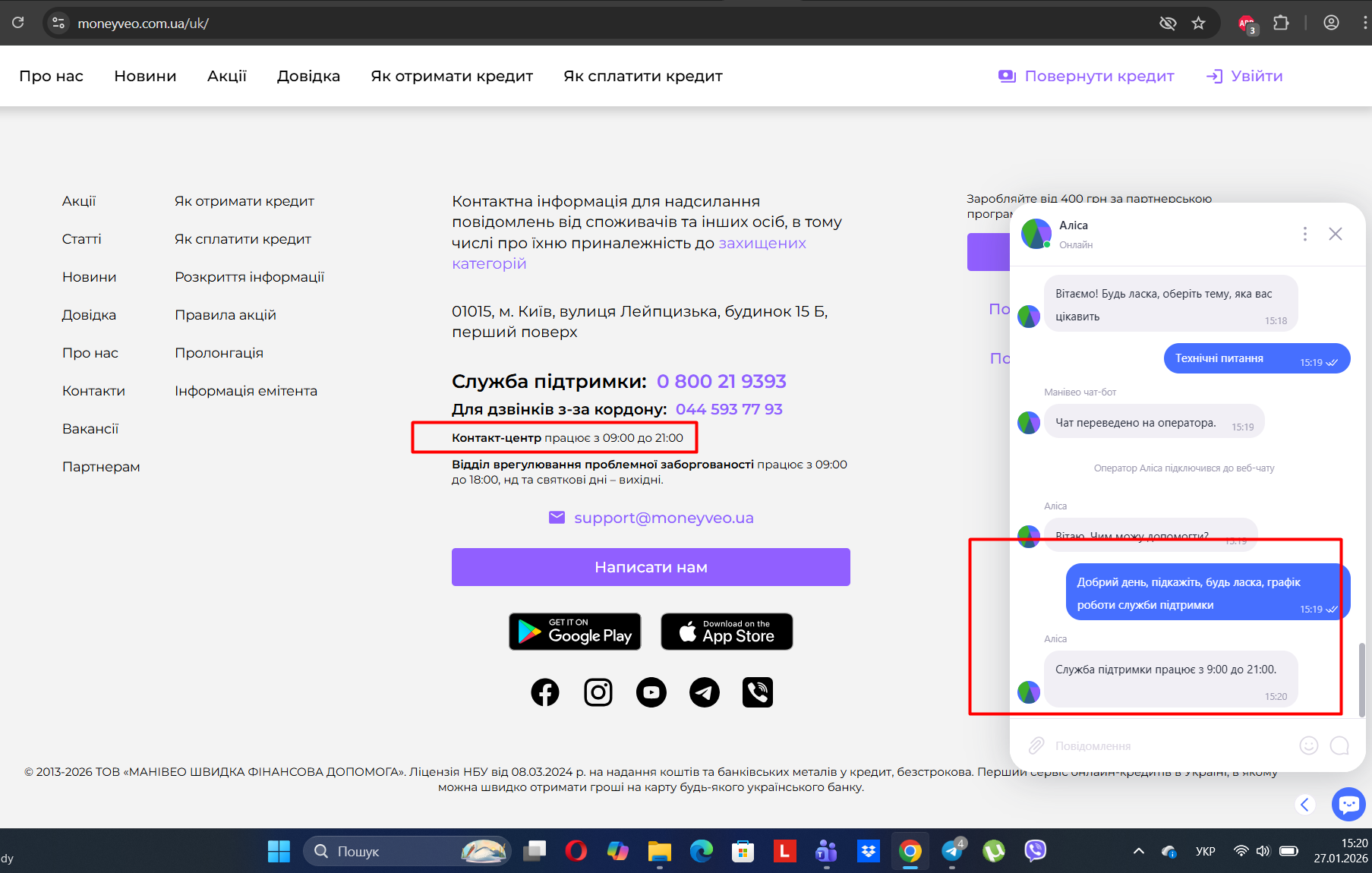Open the footer 'Розкриття інформації' link
1372x873 pixels.
coord(249,277)
